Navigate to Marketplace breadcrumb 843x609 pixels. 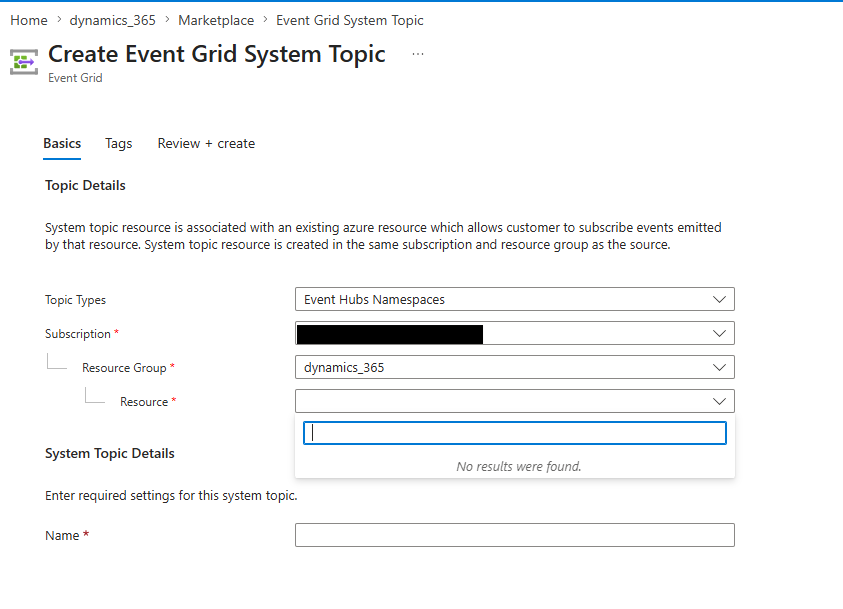216,20
